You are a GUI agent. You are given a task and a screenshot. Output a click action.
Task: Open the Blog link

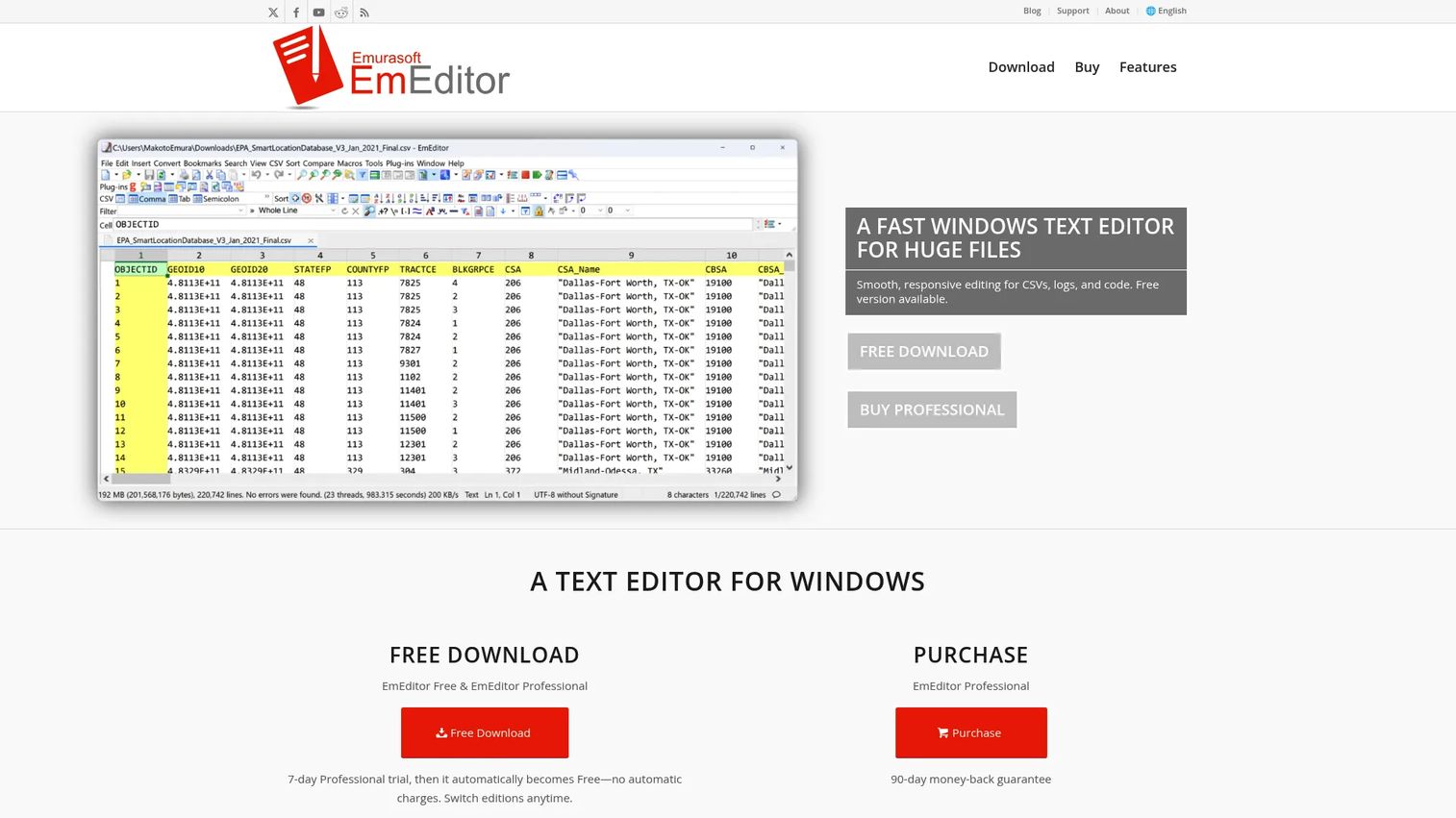[x=1032, y=11]
